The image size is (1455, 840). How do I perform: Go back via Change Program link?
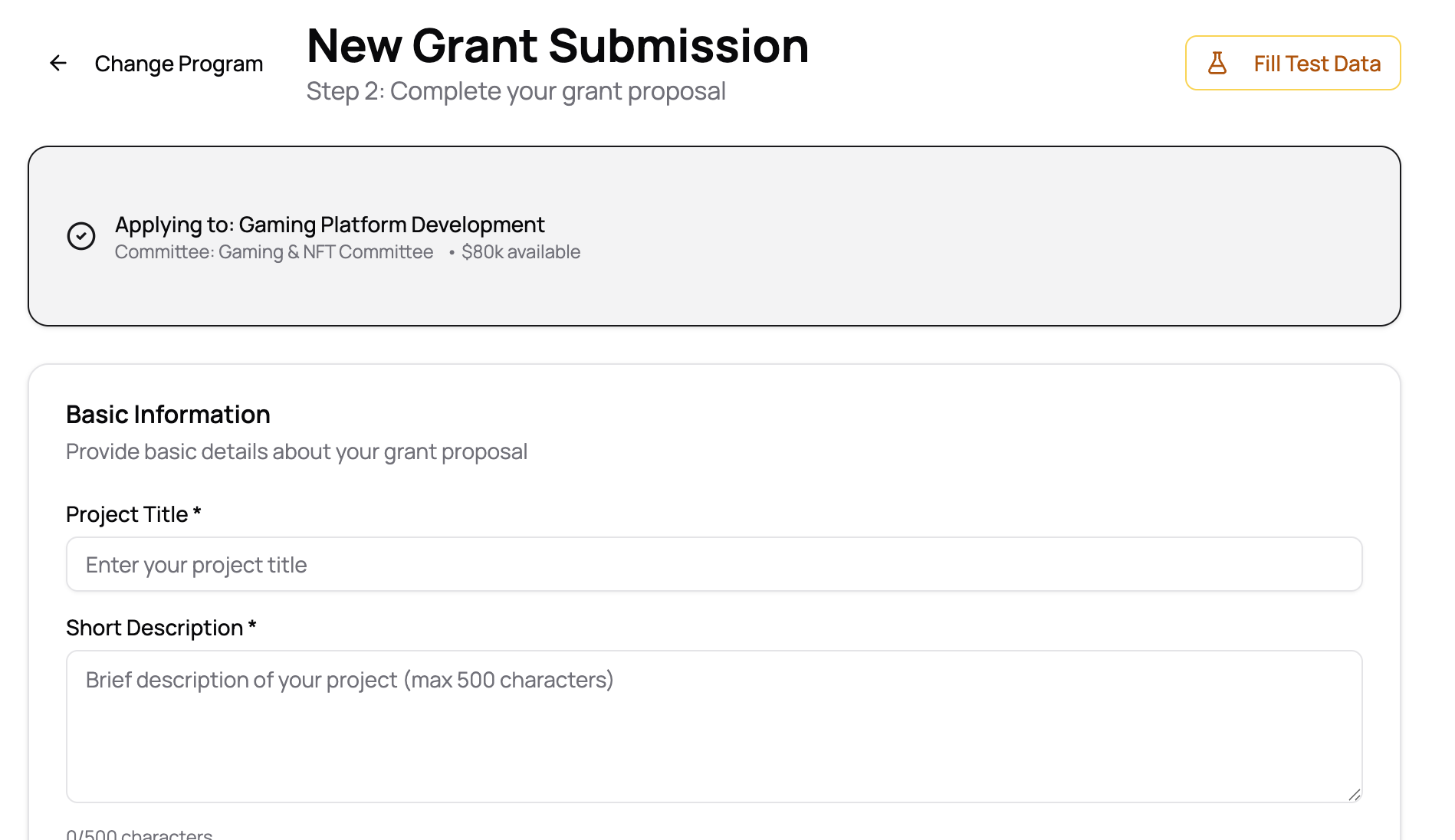178,64
